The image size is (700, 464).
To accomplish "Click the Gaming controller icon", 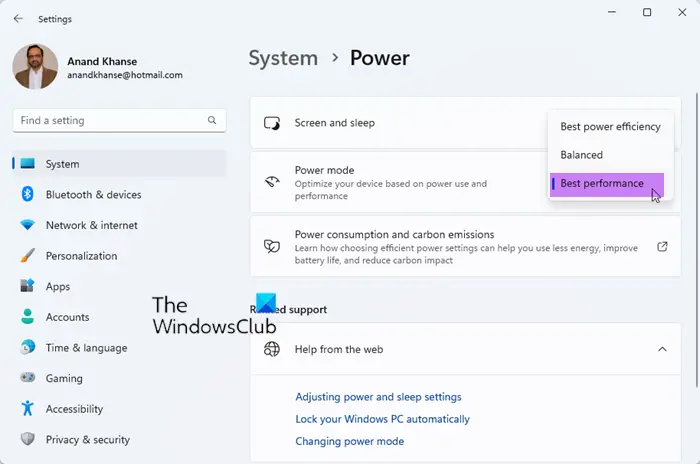I will click(x=28, y=378).
